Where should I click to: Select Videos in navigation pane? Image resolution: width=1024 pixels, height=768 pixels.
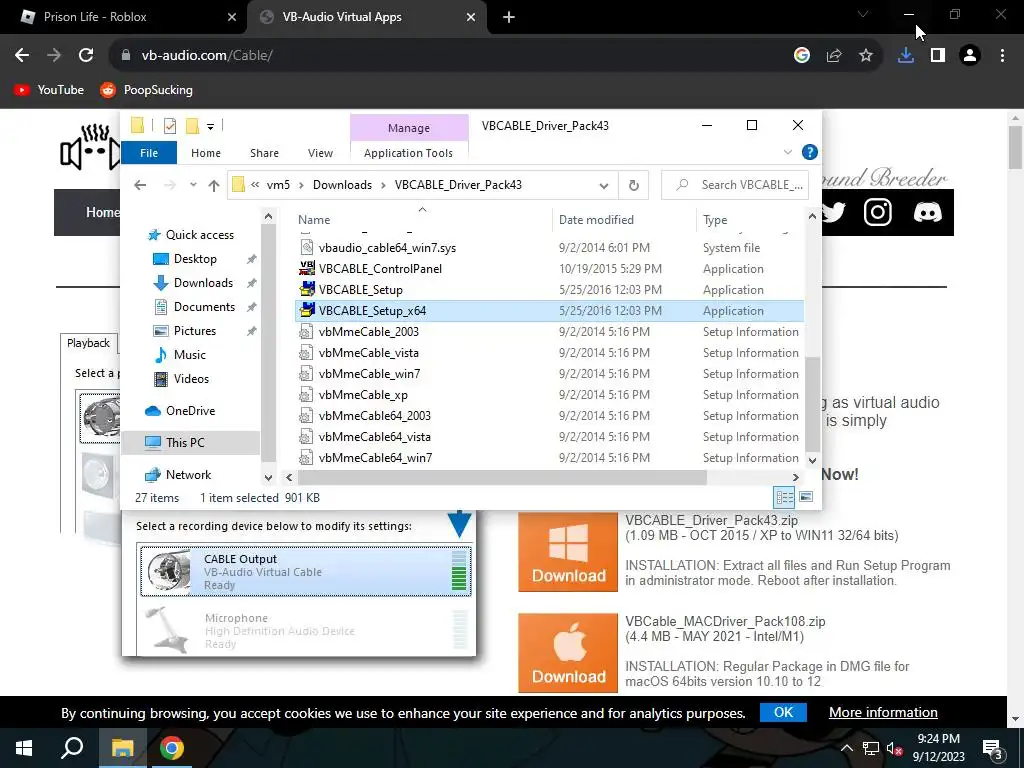pos(191,379)
